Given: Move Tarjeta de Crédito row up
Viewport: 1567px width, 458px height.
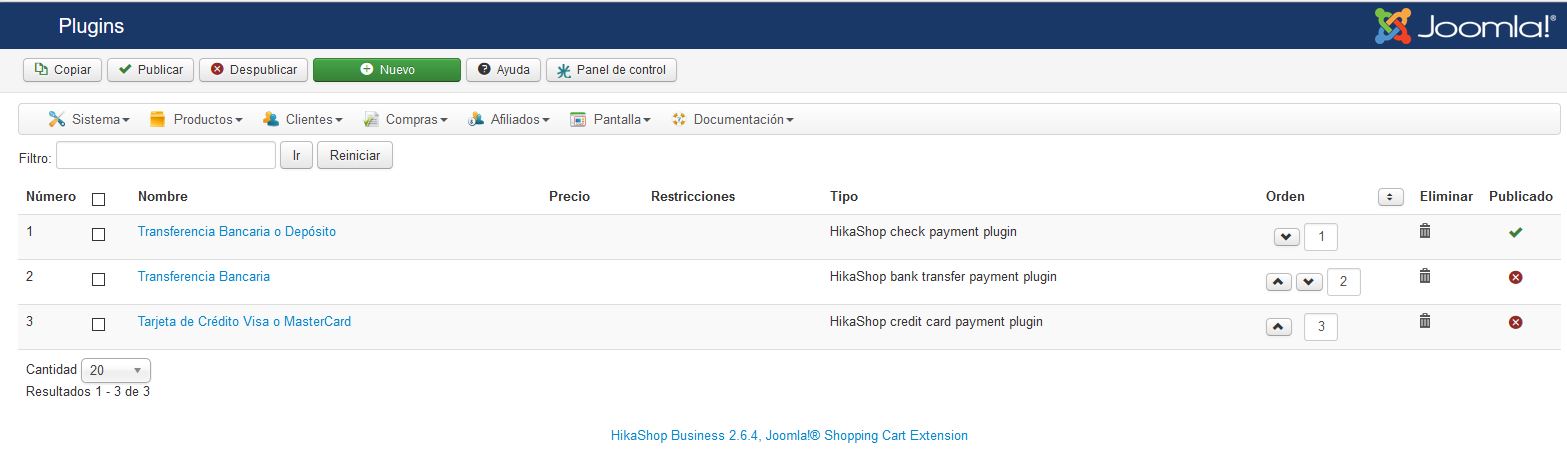Looking at the screenshot, I should tap(1279, 327).
